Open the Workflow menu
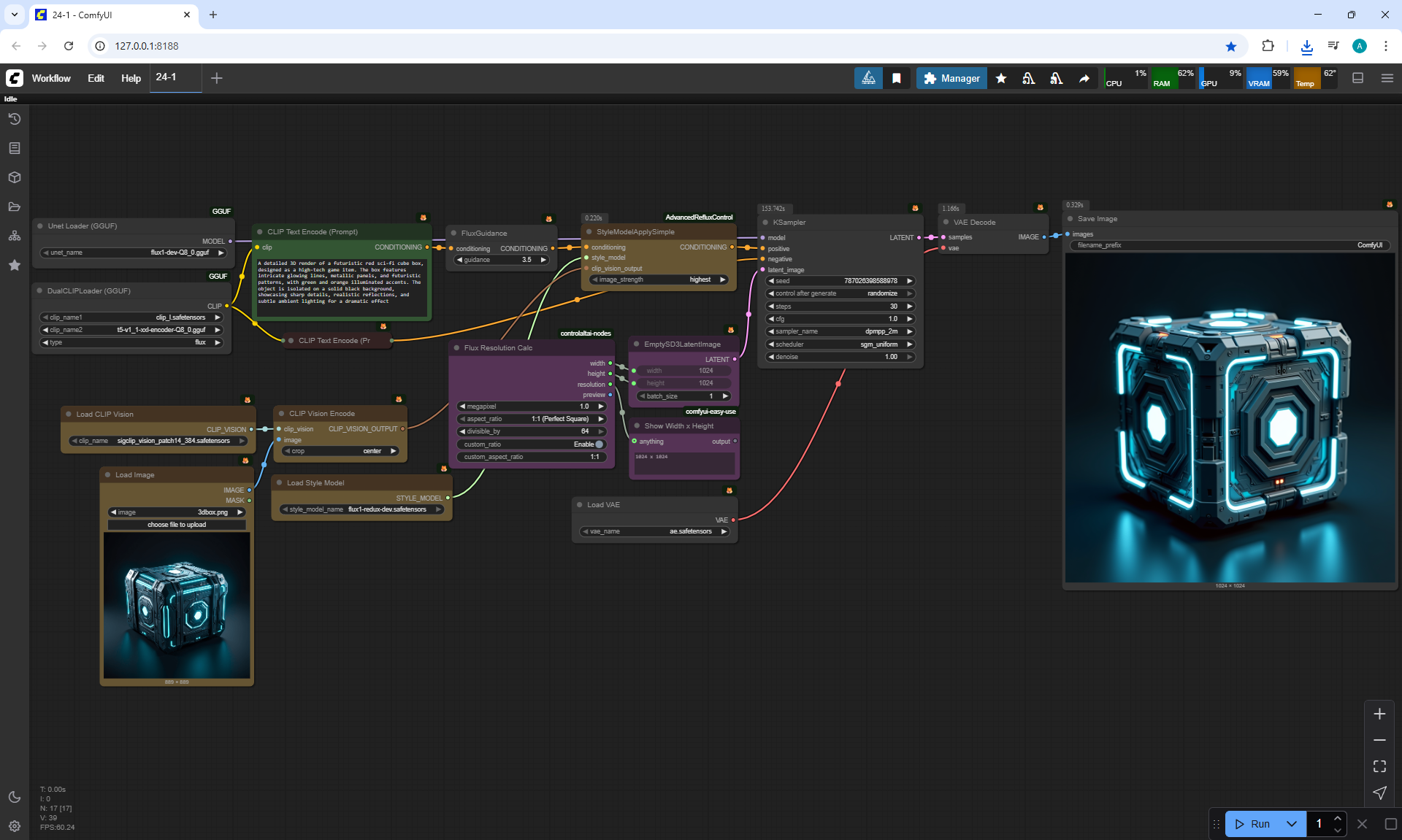 [x=51, y=78]
